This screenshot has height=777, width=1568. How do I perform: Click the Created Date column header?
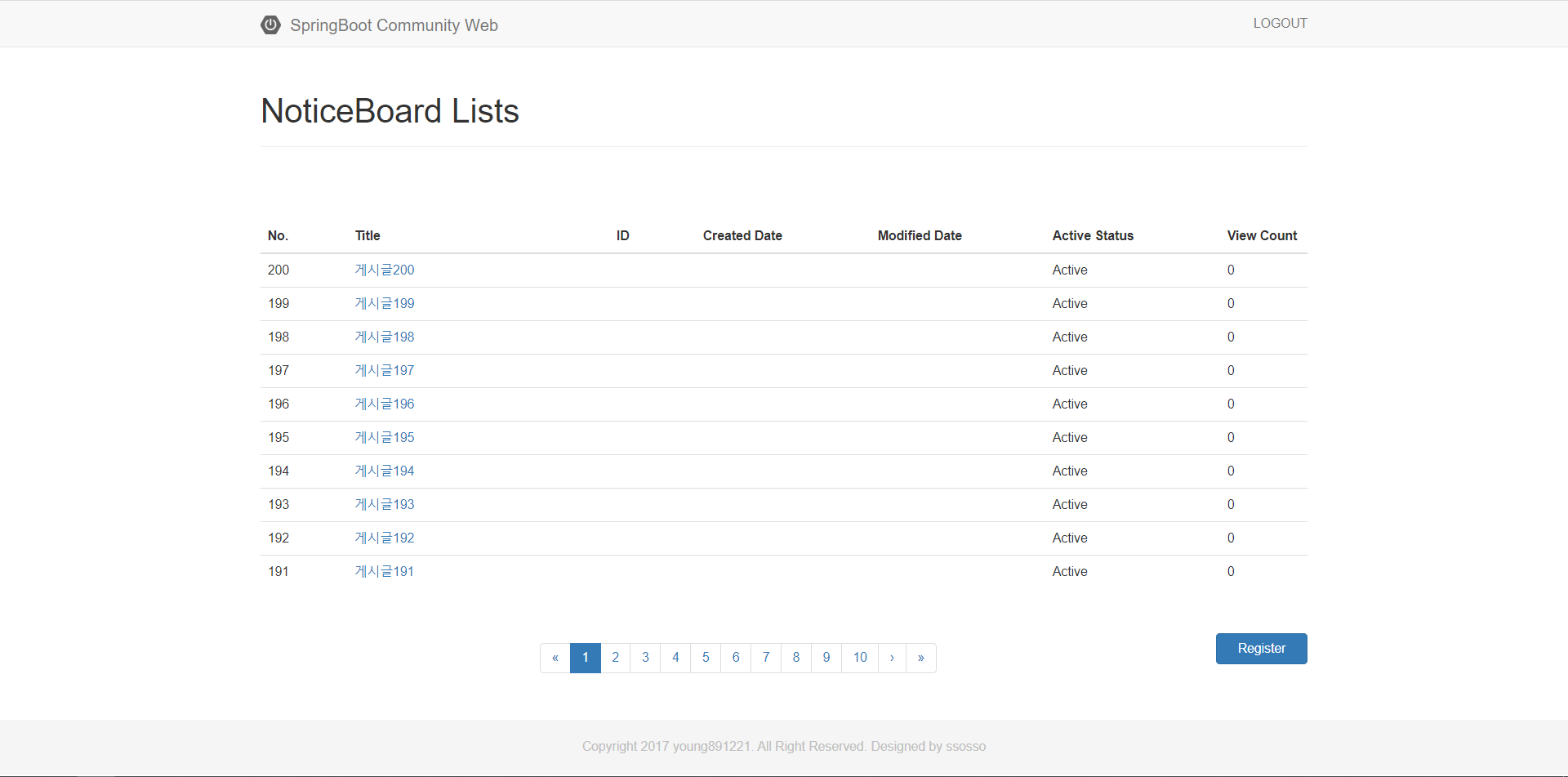coord(742,235)
